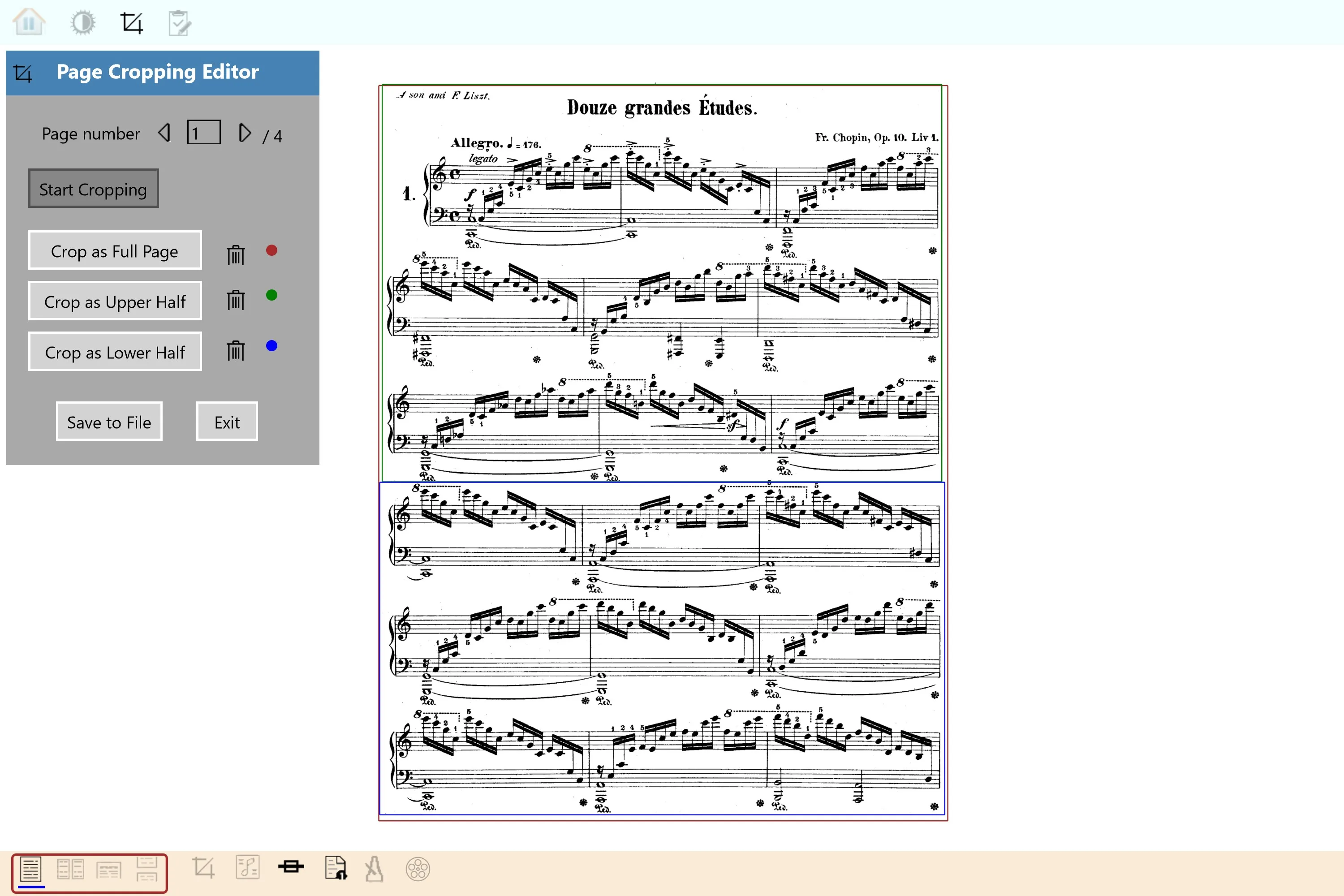Screen dimensions: 1344x896
Task: Click Crop as Full Page button
Action: (x=115, y=250)
